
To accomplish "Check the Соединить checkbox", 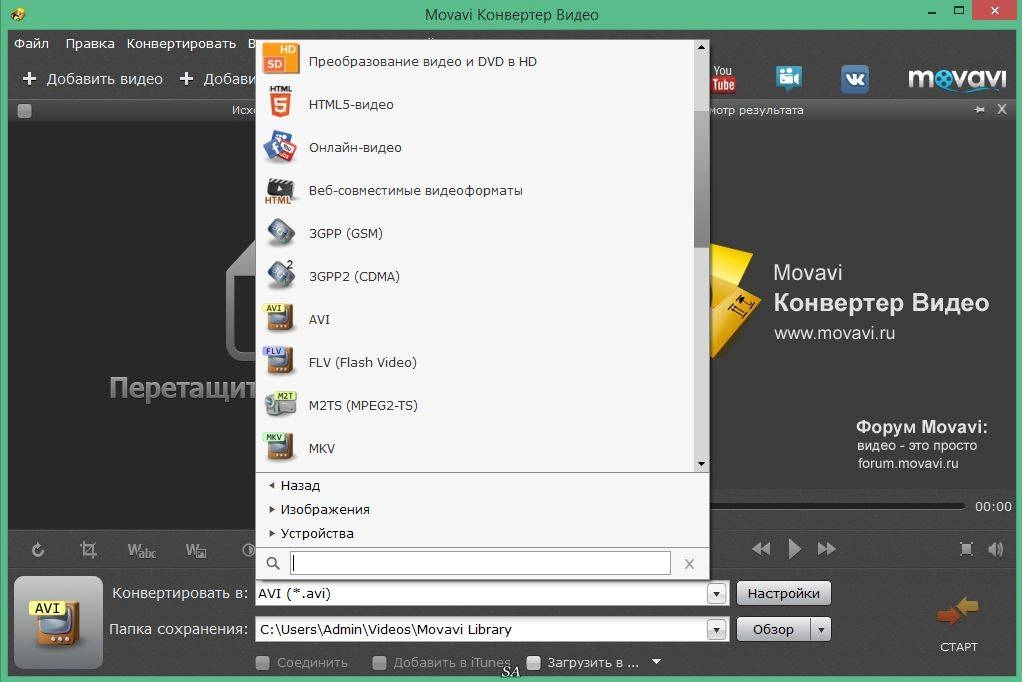I will pos(263,663).
